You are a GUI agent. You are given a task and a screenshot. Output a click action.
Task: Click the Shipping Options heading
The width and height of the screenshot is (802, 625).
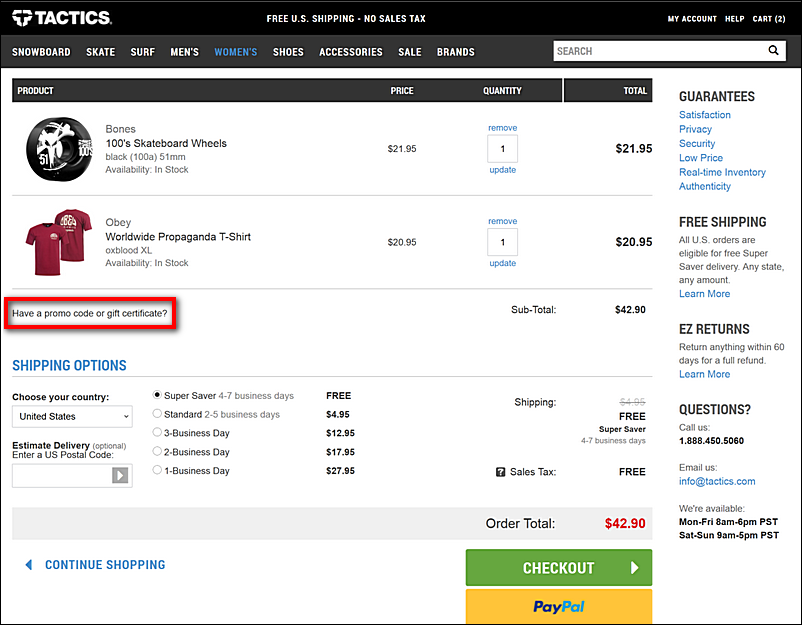click(70, 365)
